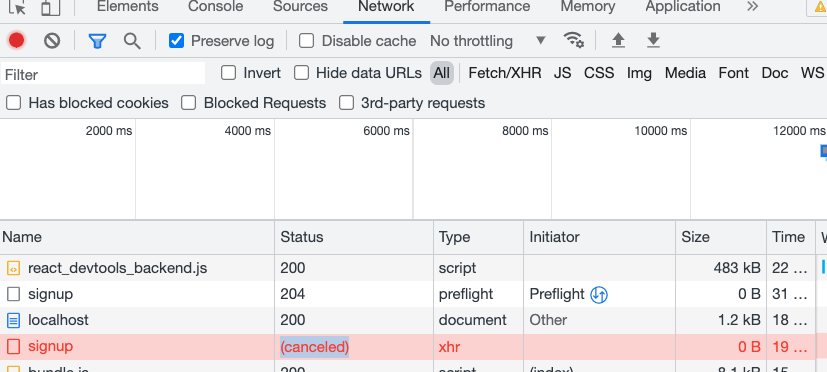Click the Preflight request swap icon
Image resolution: width=827 pixels, height=372 pixels.
[599, 294]
